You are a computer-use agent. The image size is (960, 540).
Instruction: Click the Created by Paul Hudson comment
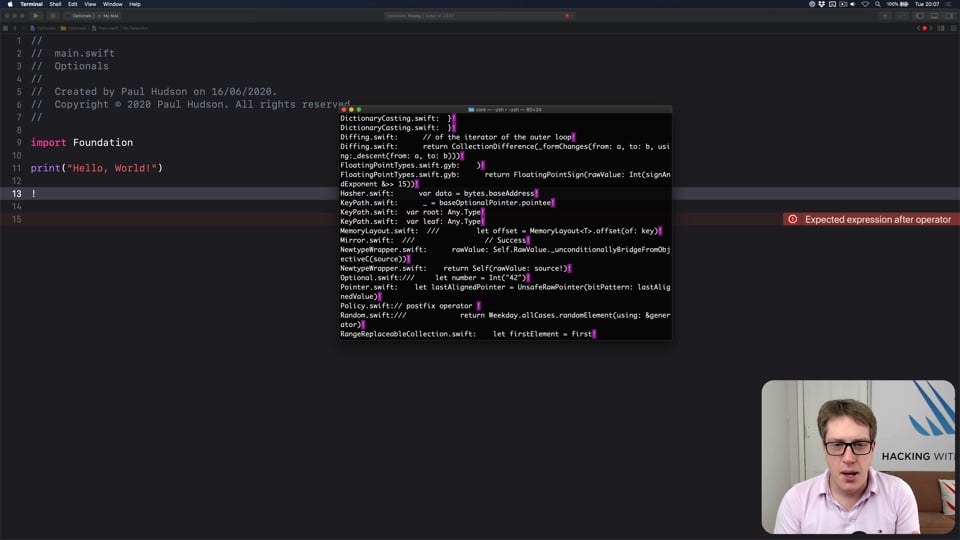(154, 91)
